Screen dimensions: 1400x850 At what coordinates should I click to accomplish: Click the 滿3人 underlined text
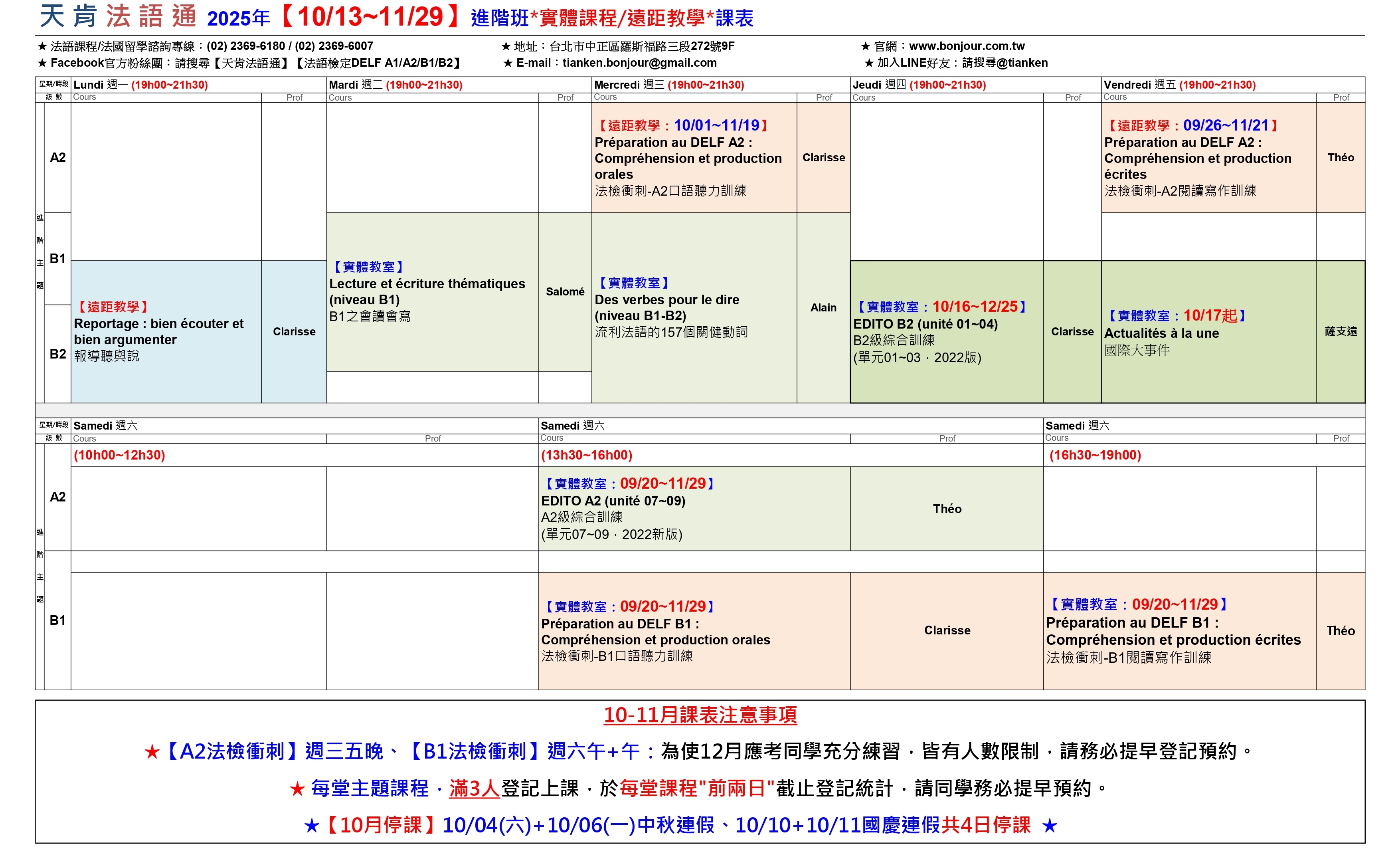pyautogui.click(x=474, y=789)
